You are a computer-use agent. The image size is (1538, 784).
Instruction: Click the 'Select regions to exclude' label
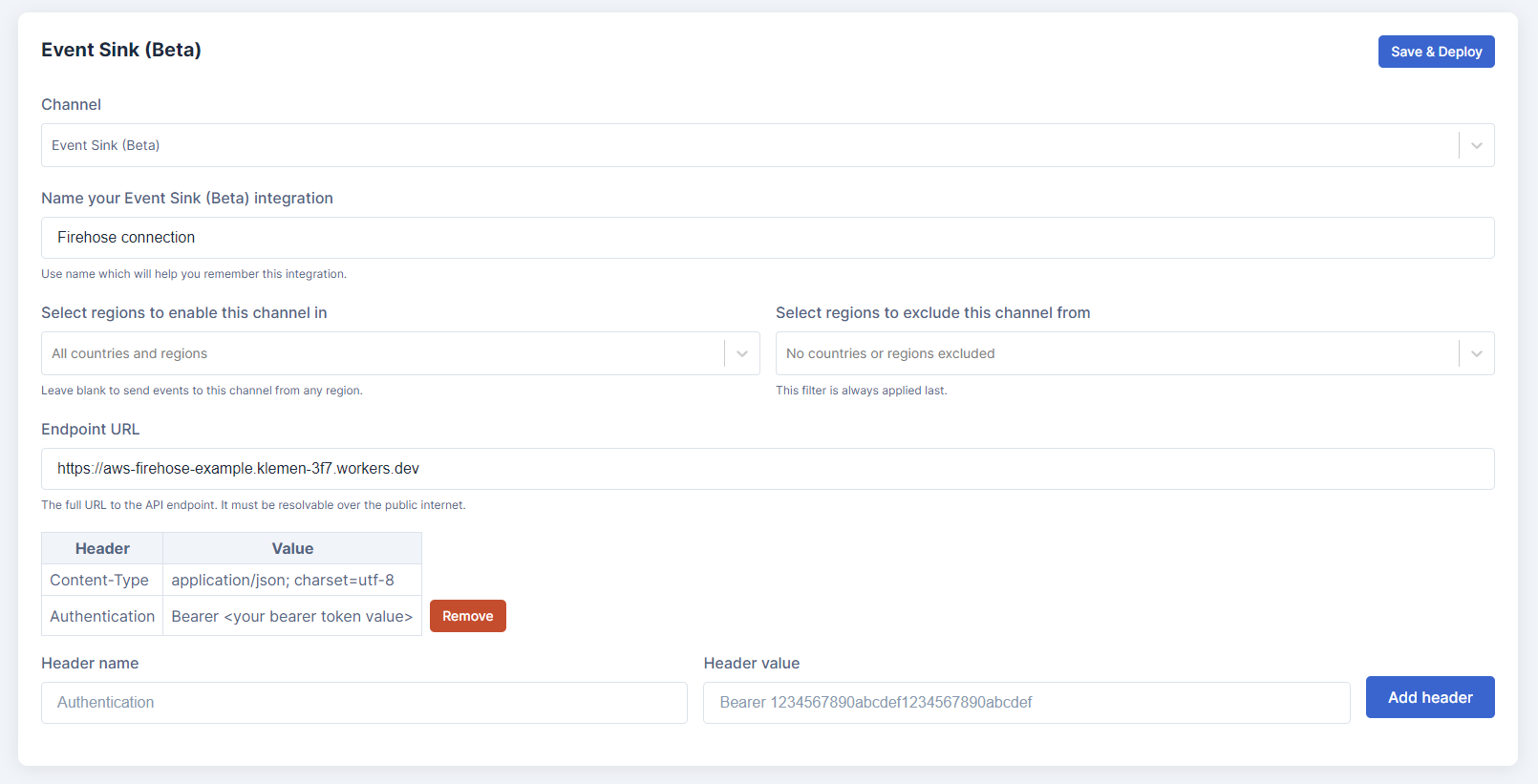933,313
